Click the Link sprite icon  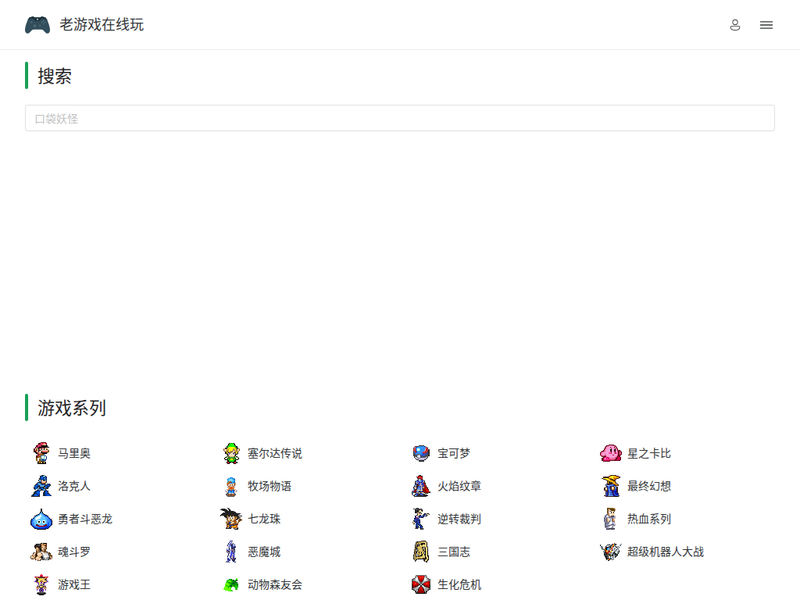pos(231,453)
